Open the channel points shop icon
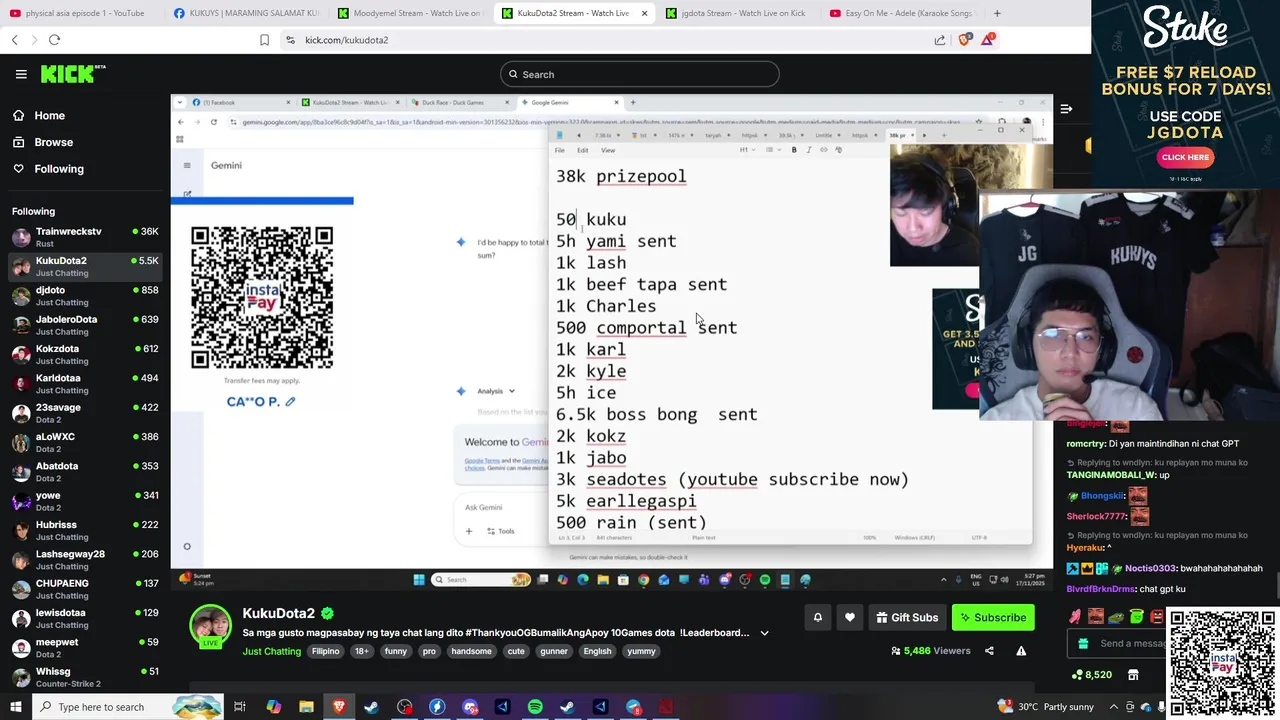The height and width of the screenshot is (720, 1280). (x=1133, y=675)
